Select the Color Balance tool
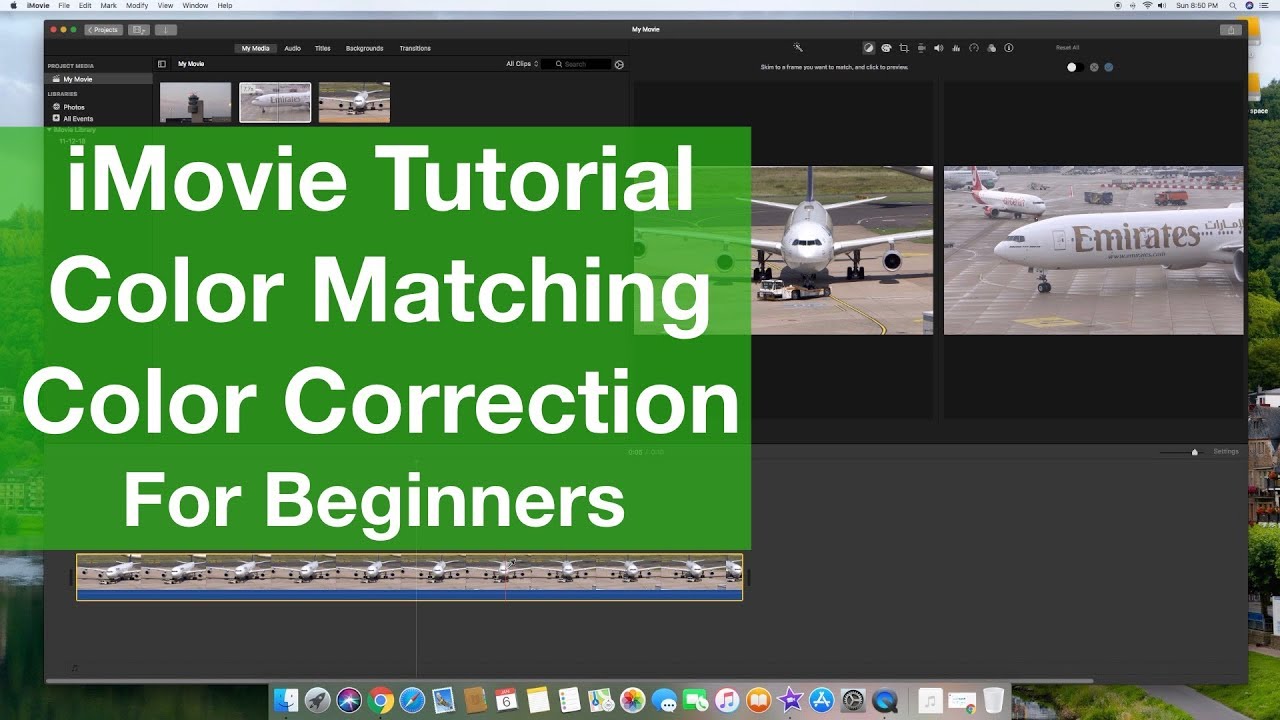The width and height of the screenshot is (1280, 720). (x=868, y=47)
